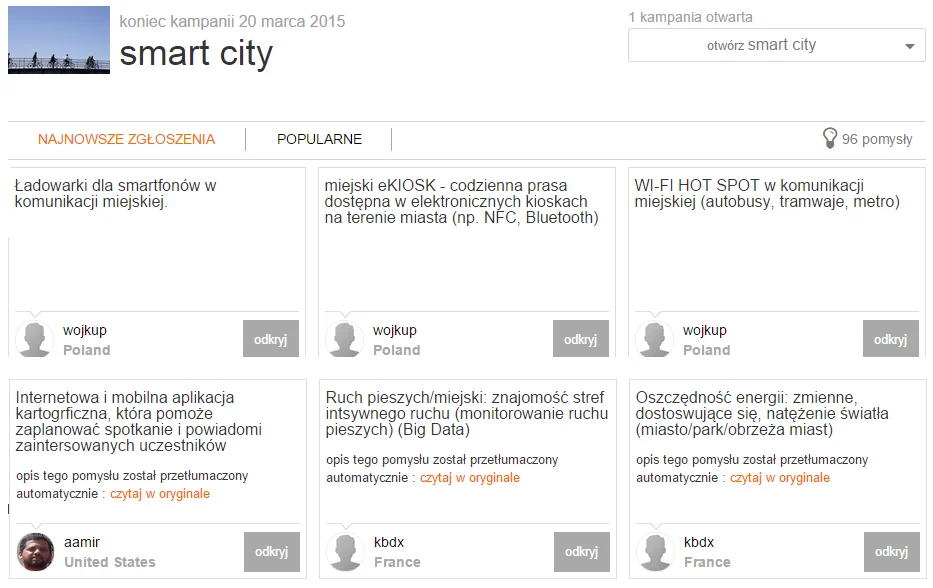Click odkryj on the Ładowarki dla smartfonów card
The image size is (933, 588).
coord(271,339)
